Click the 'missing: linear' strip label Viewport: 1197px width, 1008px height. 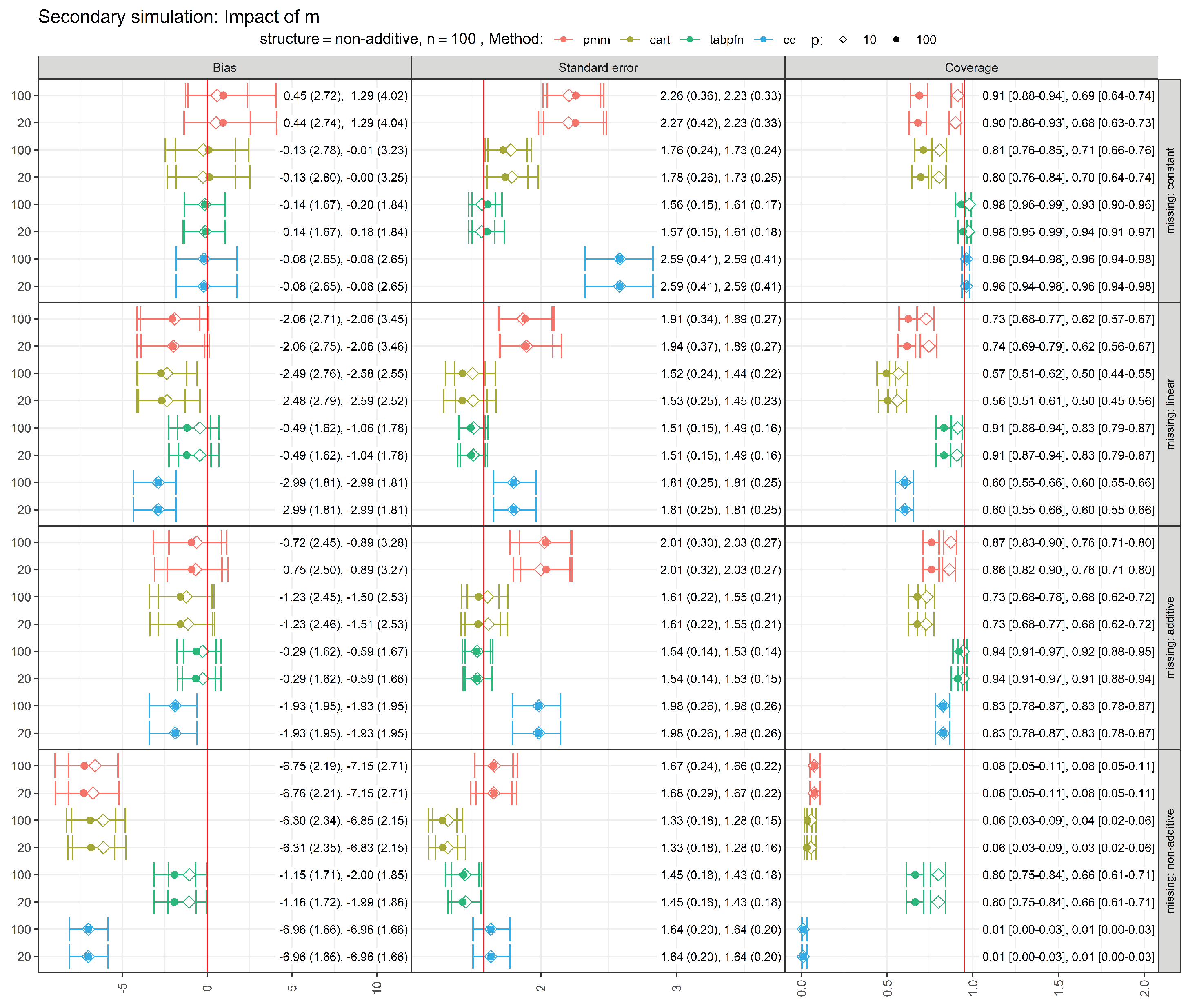(x=1170, y=414)
